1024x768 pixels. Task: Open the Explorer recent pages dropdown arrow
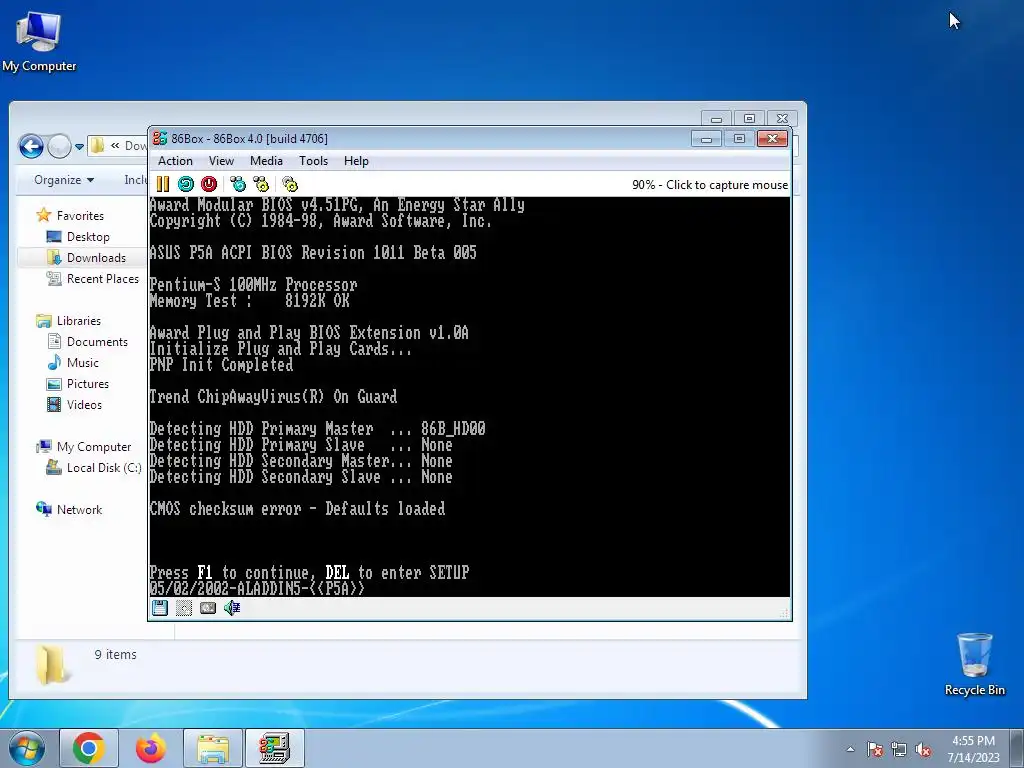pos(79,146)
